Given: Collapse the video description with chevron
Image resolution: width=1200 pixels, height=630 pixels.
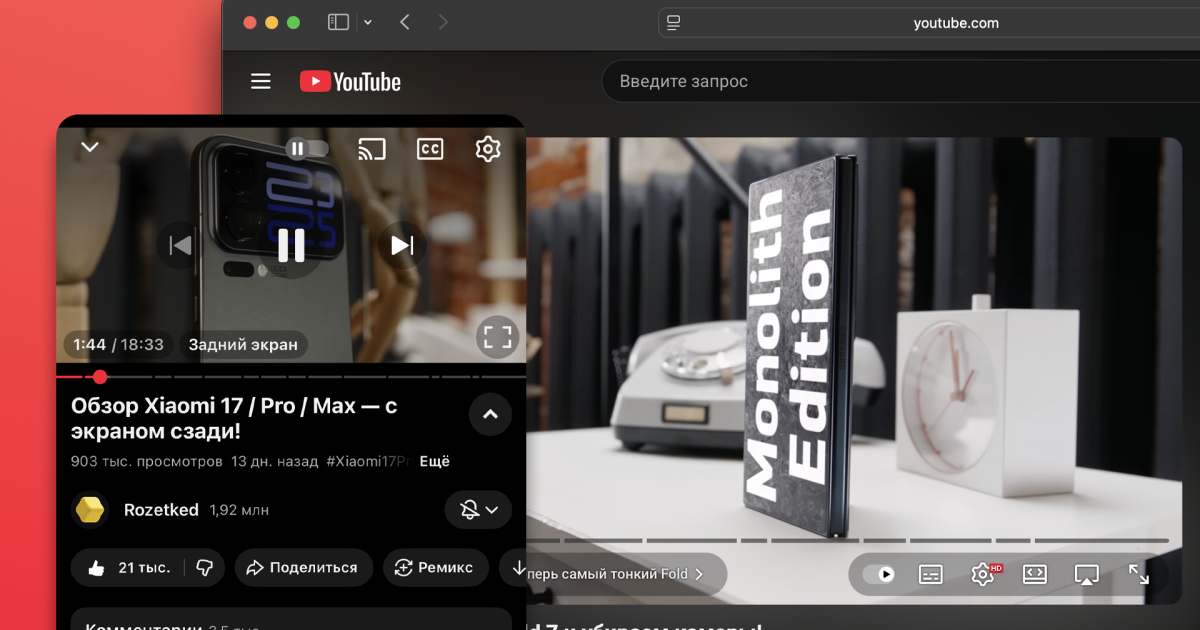Looking at the screenshot, I should (x=490, y=415).
